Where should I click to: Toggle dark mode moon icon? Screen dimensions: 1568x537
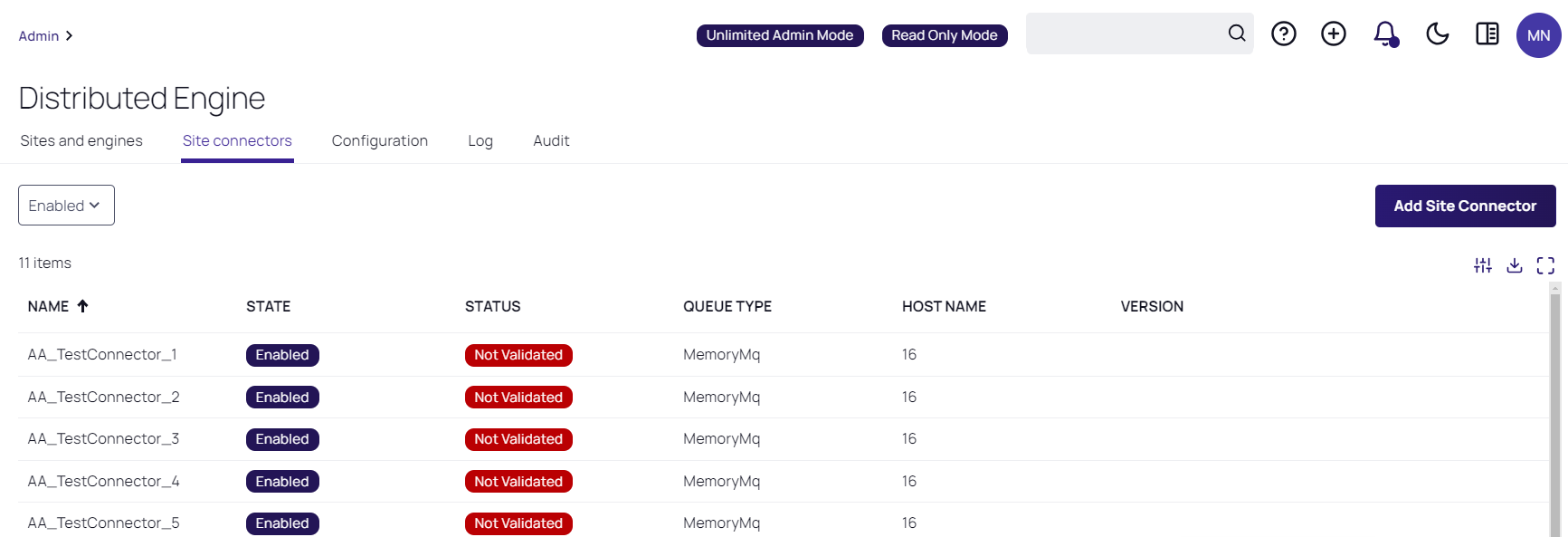coord(1437,34)
